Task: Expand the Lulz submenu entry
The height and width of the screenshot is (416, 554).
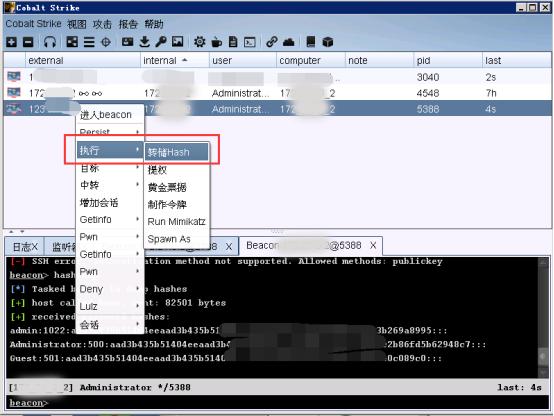Action: pyautogui.click(x=110, y=306)
